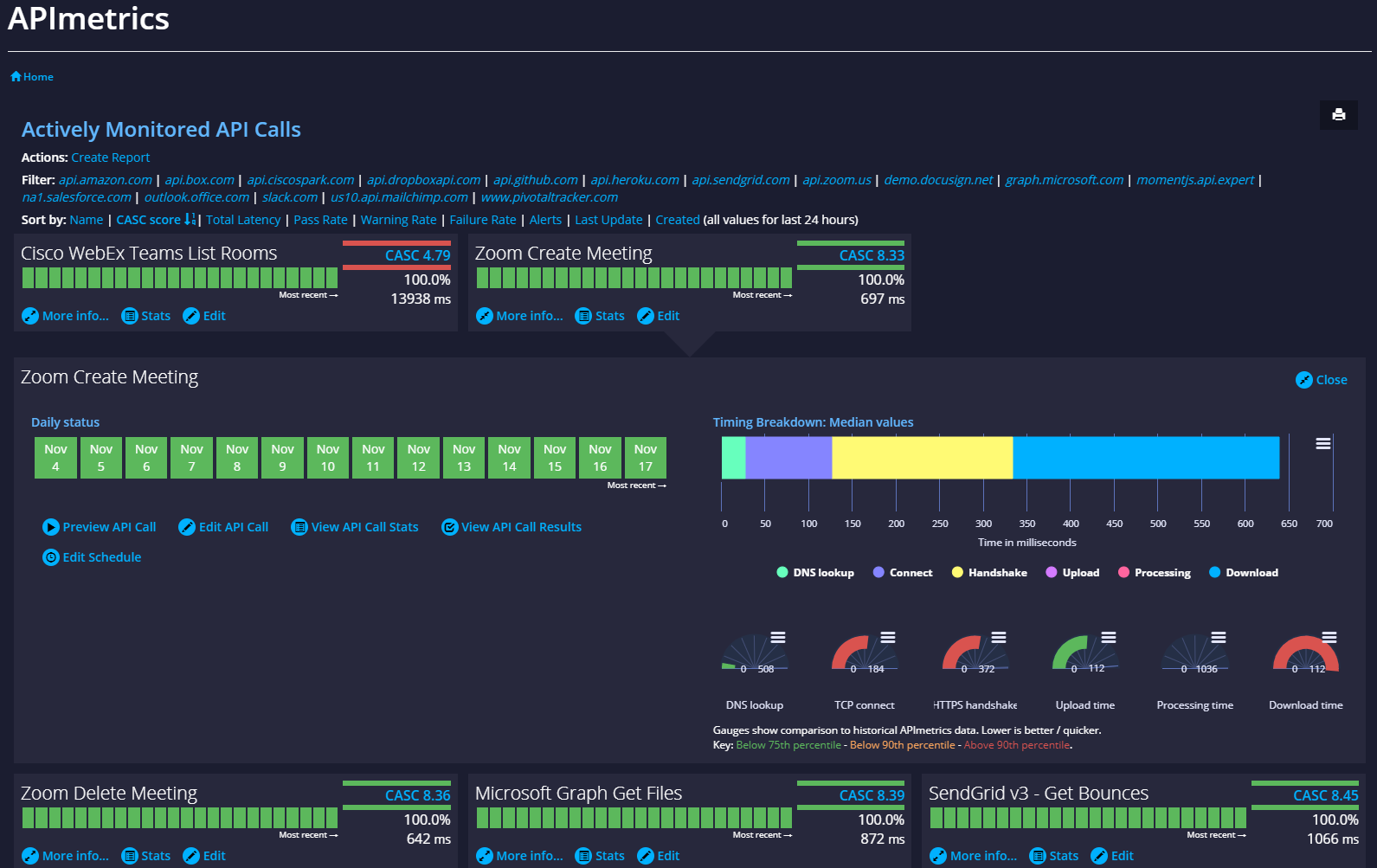Toggle Connect series in legend
The width and height of the screenshot is (1377, 868).
(903, 573)
